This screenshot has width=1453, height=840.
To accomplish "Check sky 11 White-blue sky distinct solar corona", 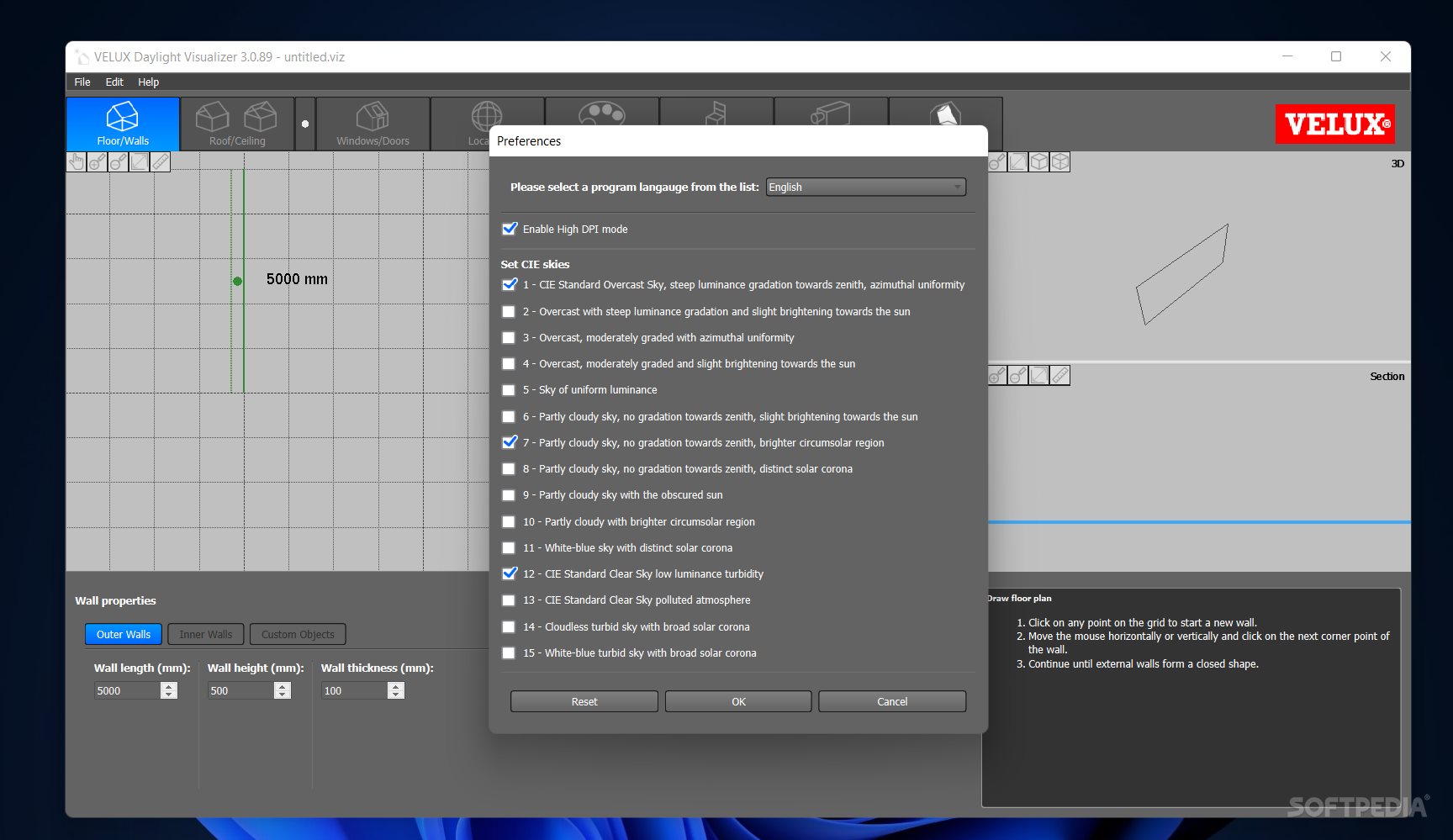I will [509, 547].
